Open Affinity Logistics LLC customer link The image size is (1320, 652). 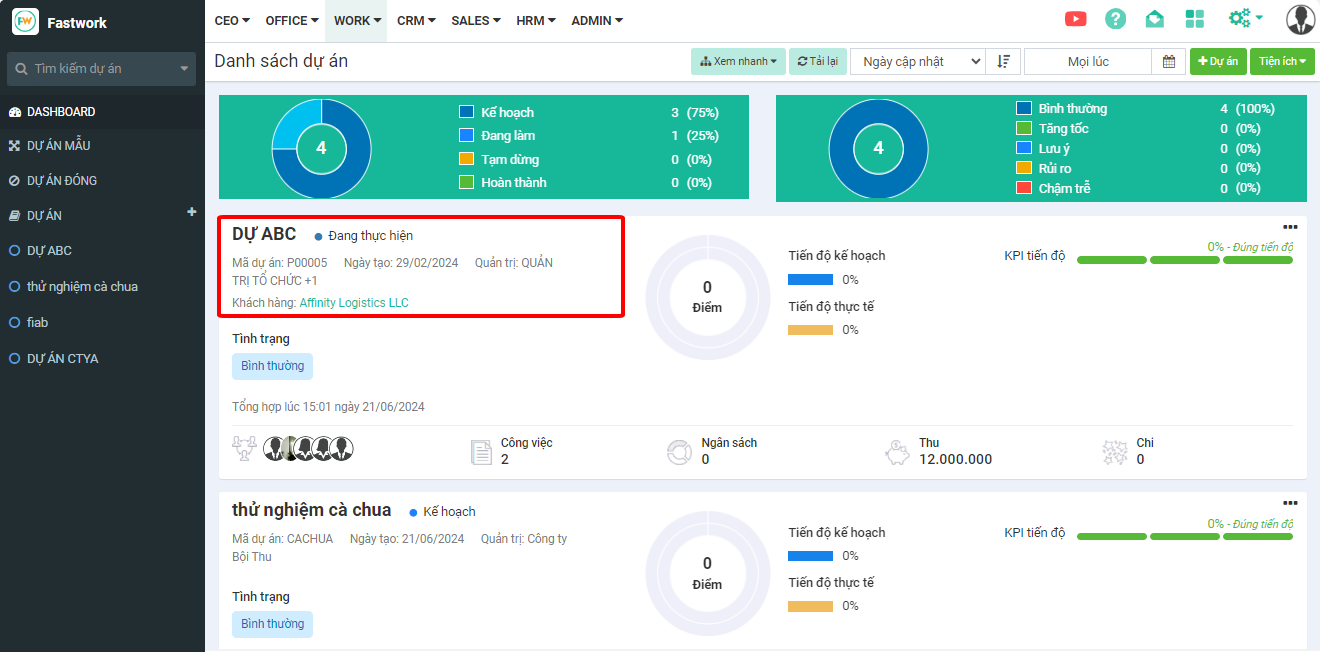(354, 303)
